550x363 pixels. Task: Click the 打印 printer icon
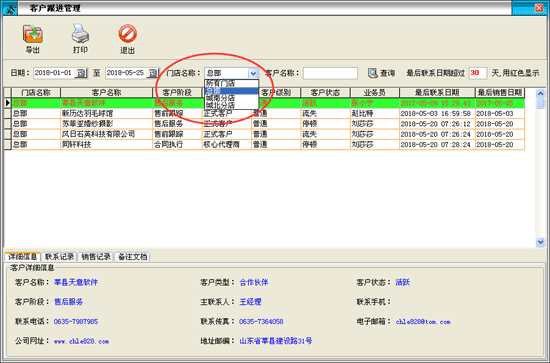(x=80, y=34)
